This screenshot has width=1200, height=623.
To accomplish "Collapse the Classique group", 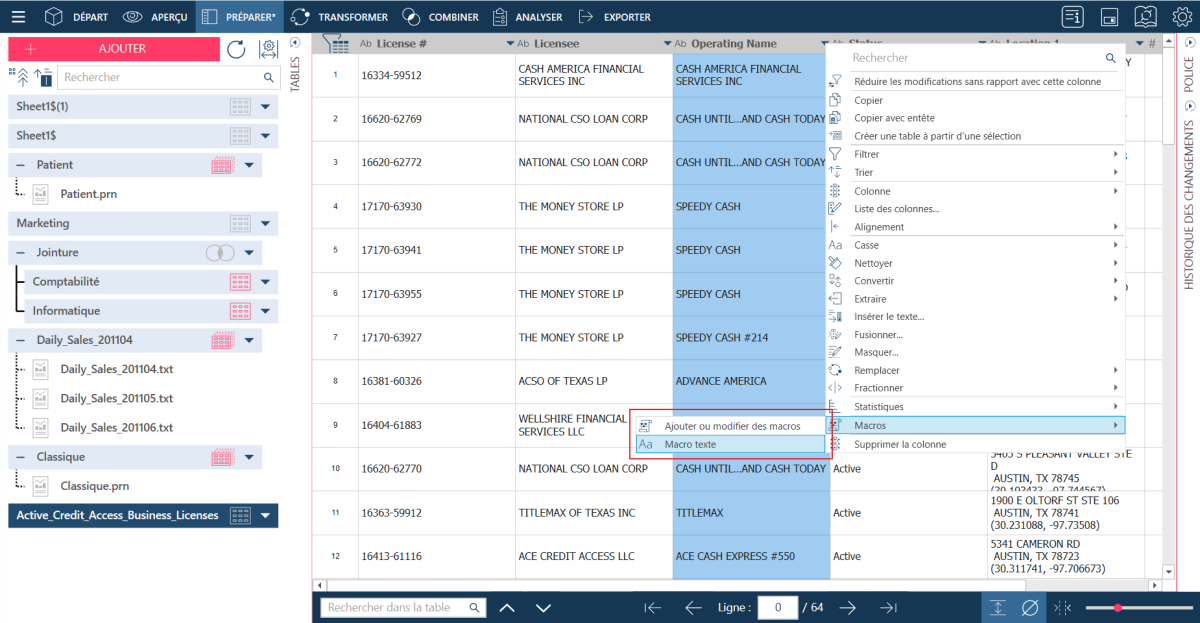I will coord(21,457).
